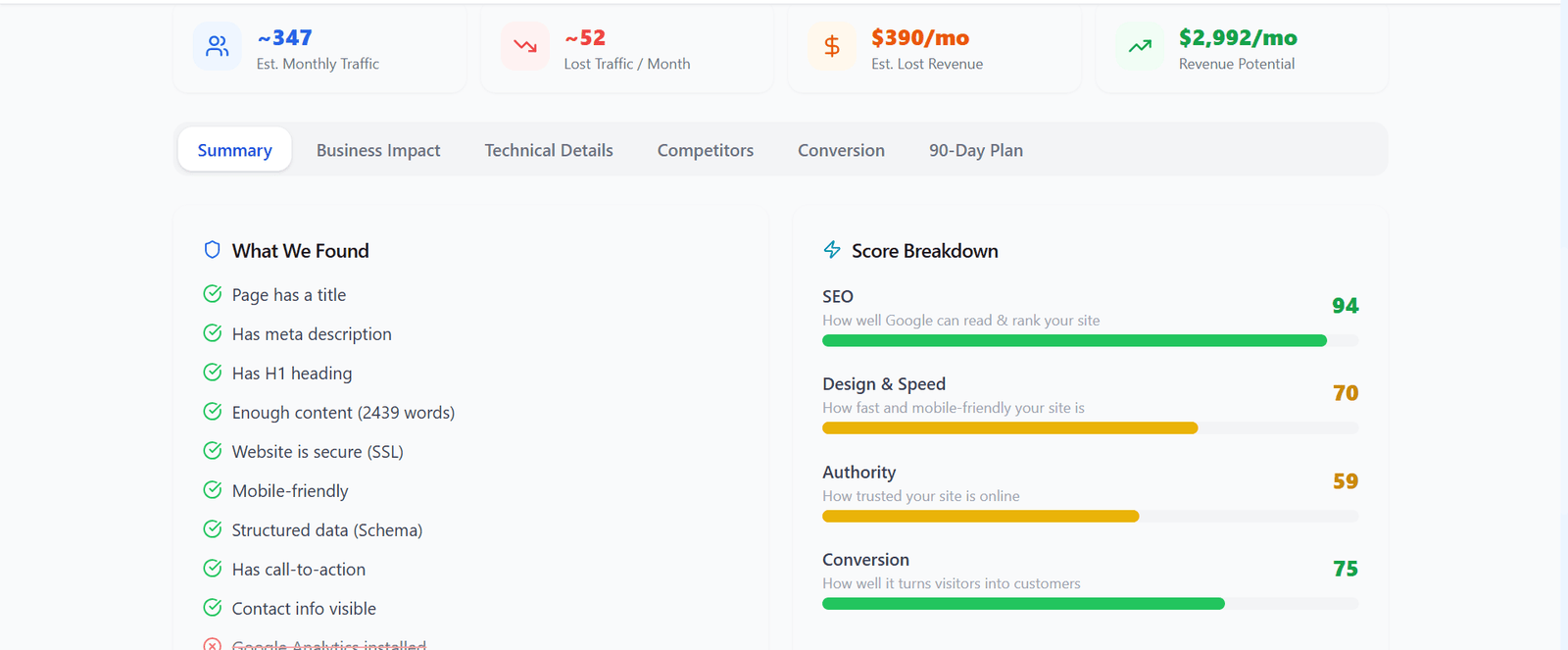The image size is (1568, 650).
Task: Select the shield icon next to What We Found
Action: pos(212,250)
